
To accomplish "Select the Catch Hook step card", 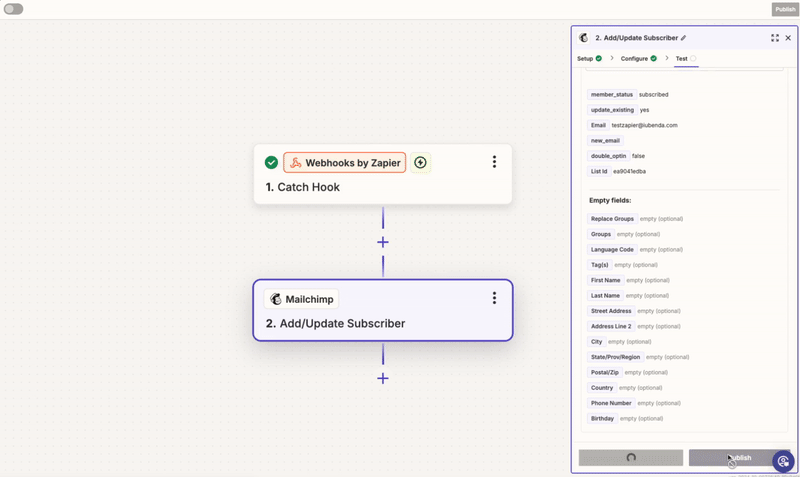I will [382, 186].
